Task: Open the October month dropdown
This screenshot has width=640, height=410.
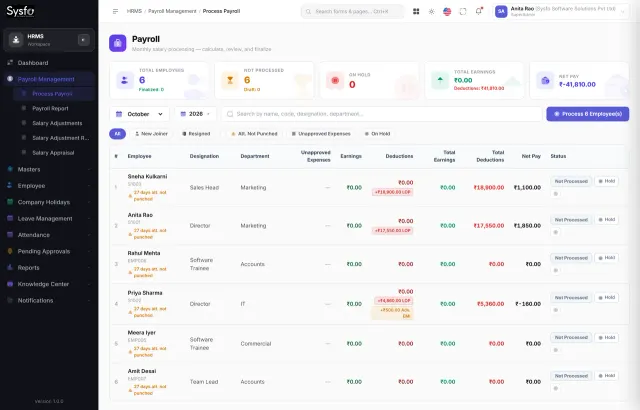Action: click(x=139, y=114)
